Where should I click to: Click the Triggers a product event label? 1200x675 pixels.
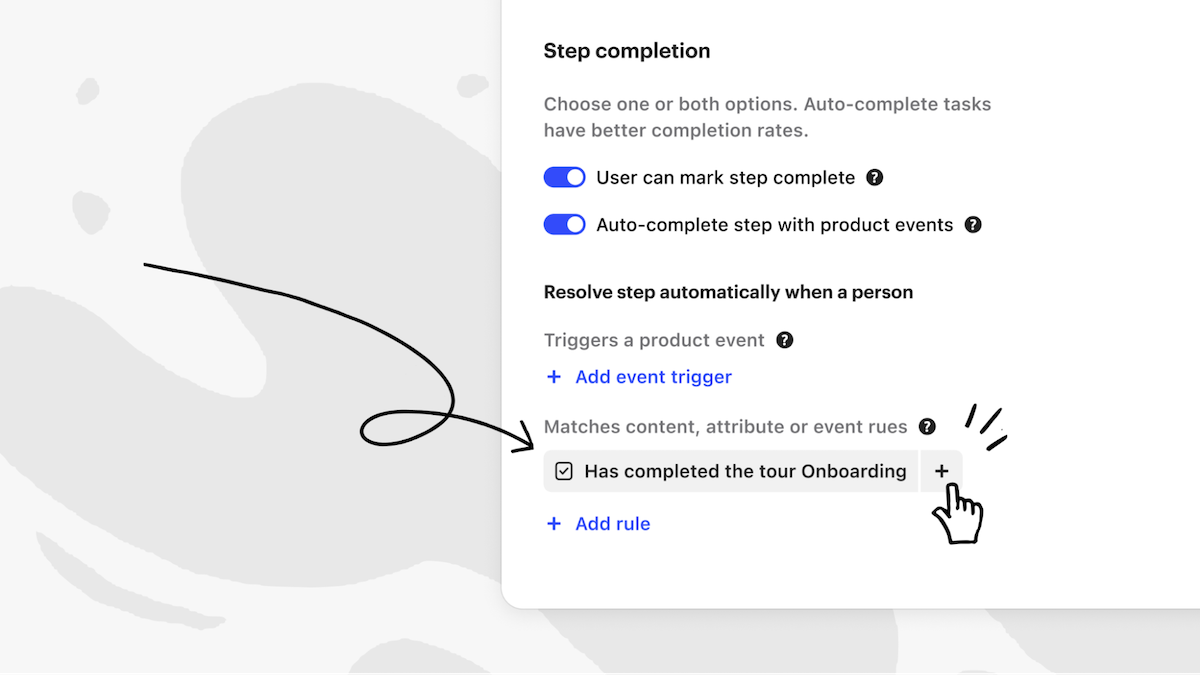[x=654, y=340]
